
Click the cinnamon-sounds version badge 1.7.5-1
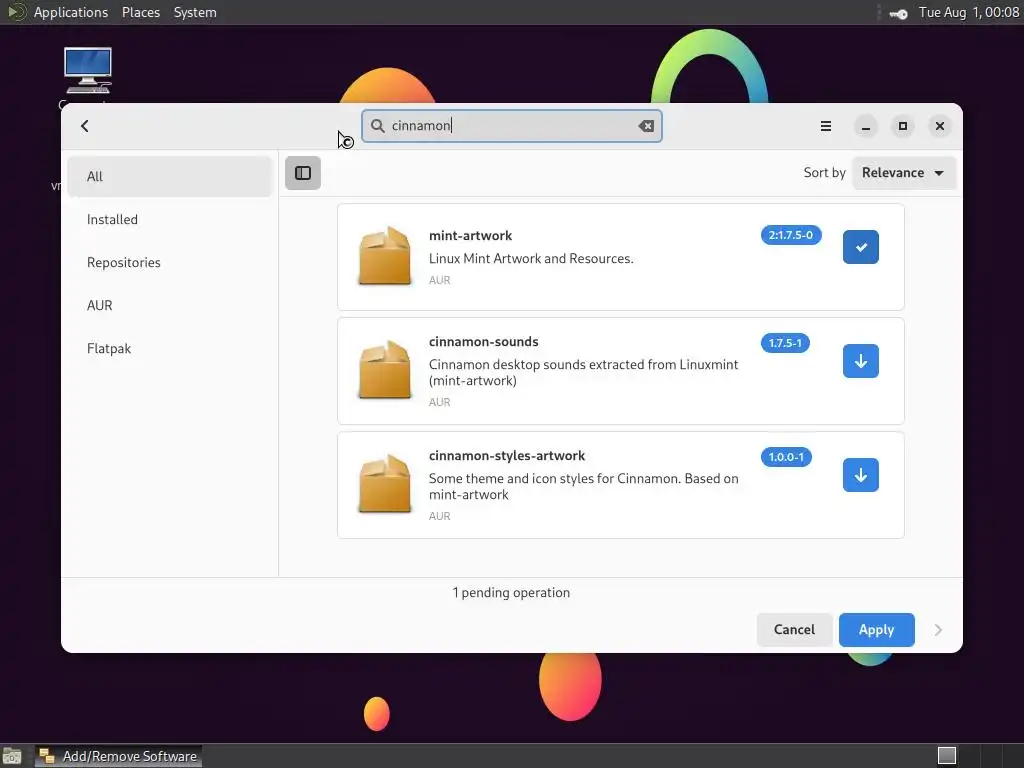coord(785,343)
